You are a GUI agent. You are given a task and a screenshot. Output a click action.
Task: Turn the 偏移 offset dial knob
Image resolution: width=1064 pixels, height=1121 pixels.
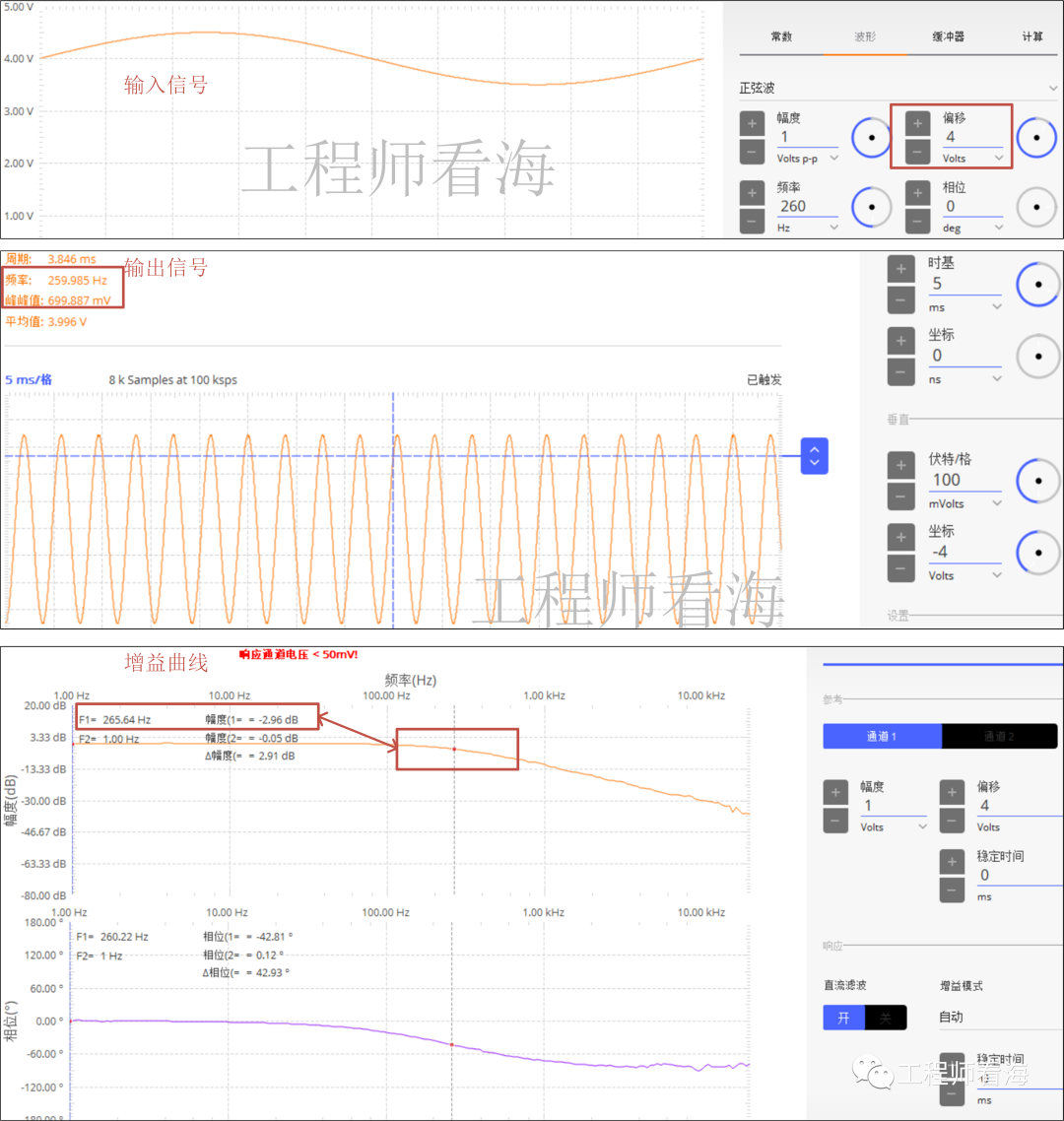(x=1035, y=138)
